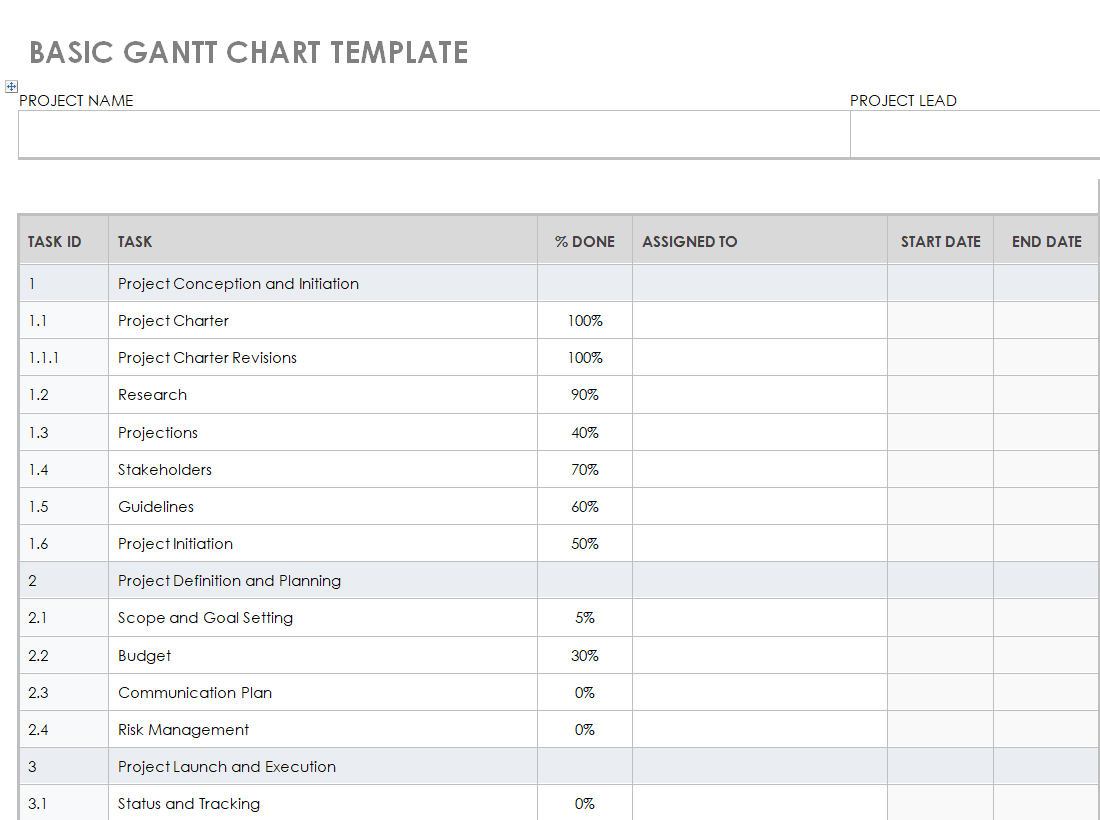1100x820 pixels.
Task: Select Project Definition and Planning cell
Action: pos(323,581)
